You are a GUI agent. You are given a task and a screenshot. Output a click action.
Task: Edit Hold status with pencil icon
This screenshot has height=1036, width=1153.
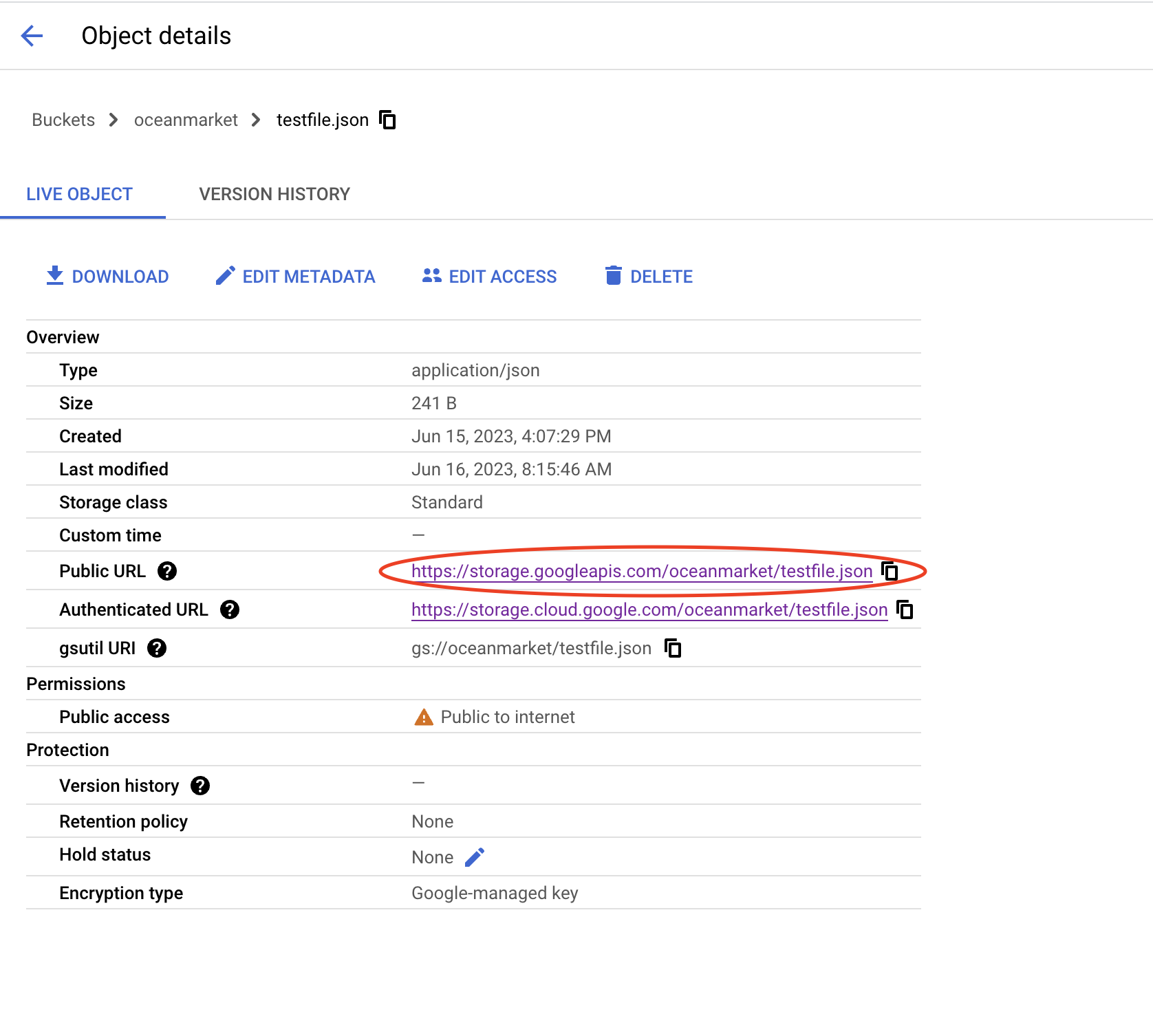pos(475,857)
